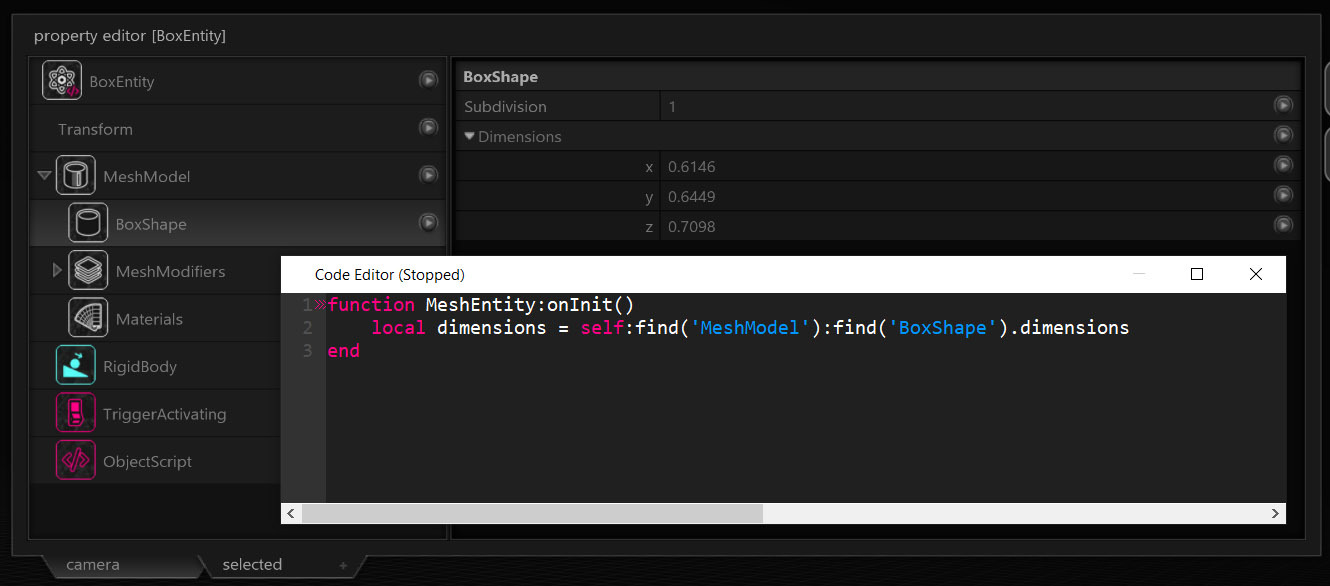Click the x dimension value field
1330x586 pixels.
(964, 166)
